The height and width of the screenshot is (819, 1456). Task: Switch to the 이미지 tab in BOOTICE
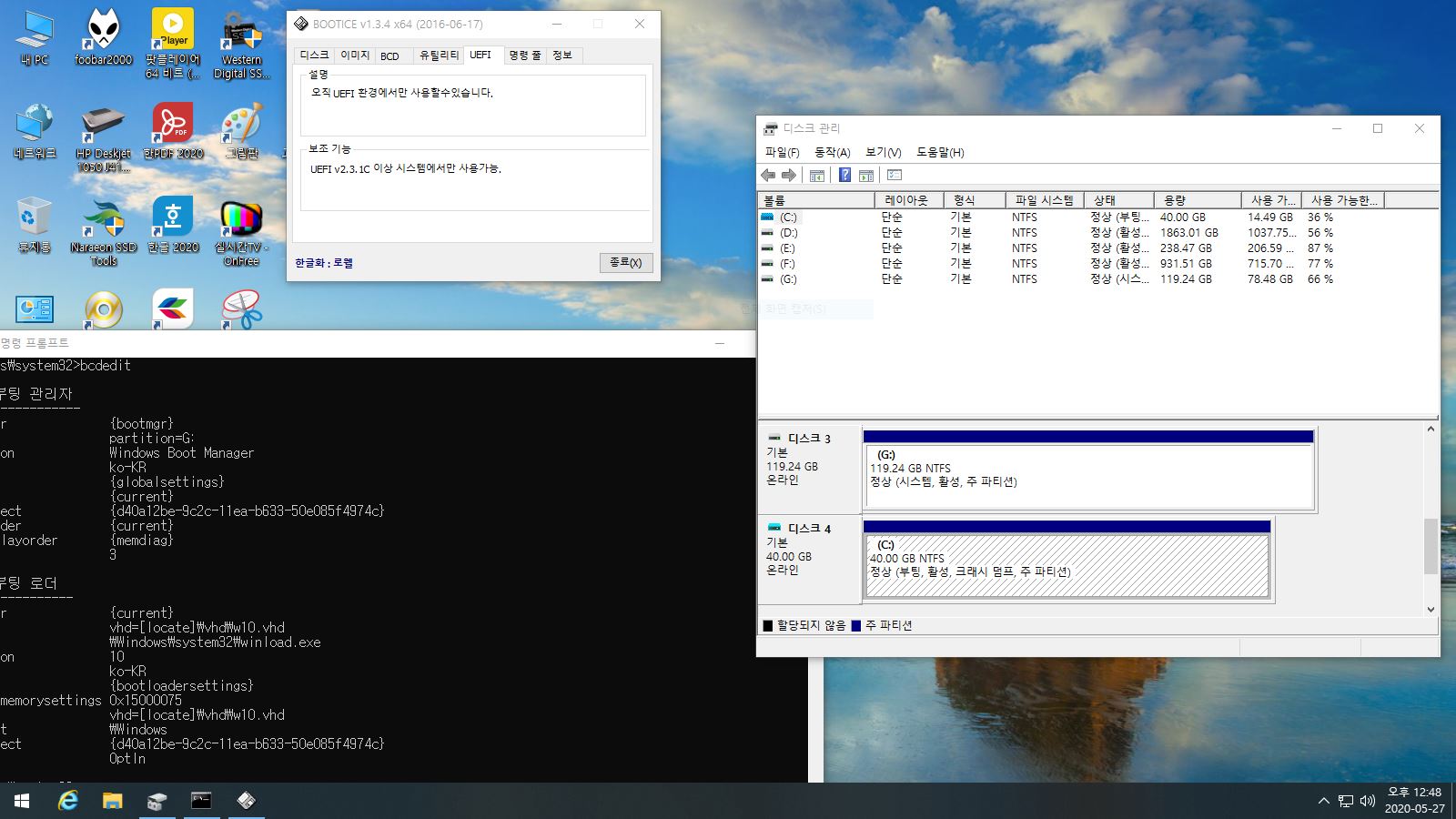click(355, 56)
